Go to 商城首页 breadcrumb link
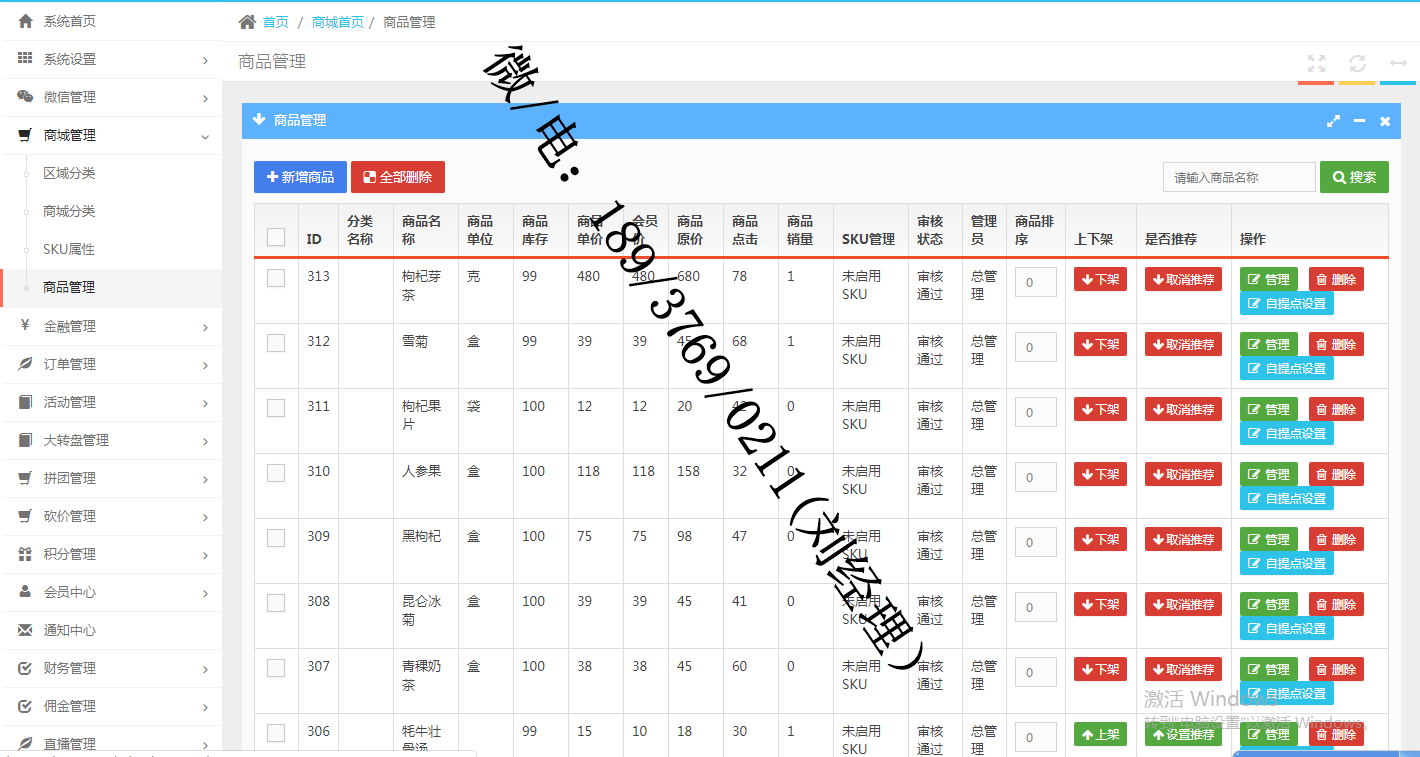This screenshot has width=1420, height=757. pyautogui.click(x=338, y=22)
